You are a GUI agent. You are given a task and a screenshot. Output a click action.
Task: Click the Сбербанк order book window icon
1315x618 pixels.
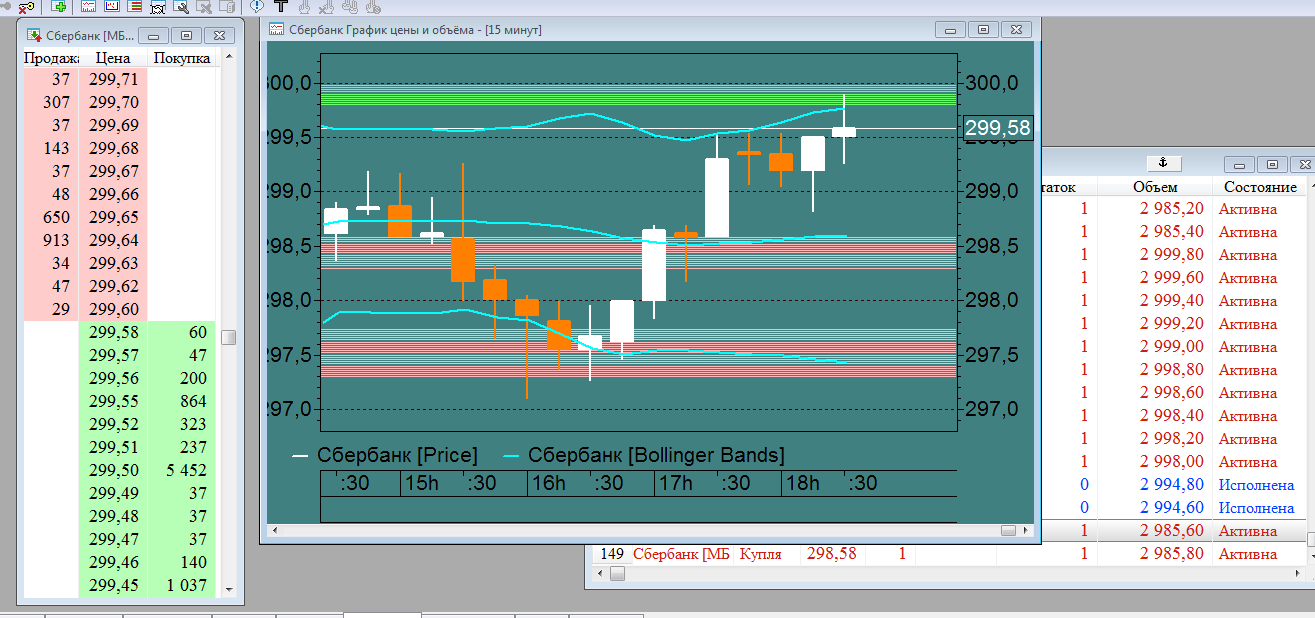click(x=34, y=35)
